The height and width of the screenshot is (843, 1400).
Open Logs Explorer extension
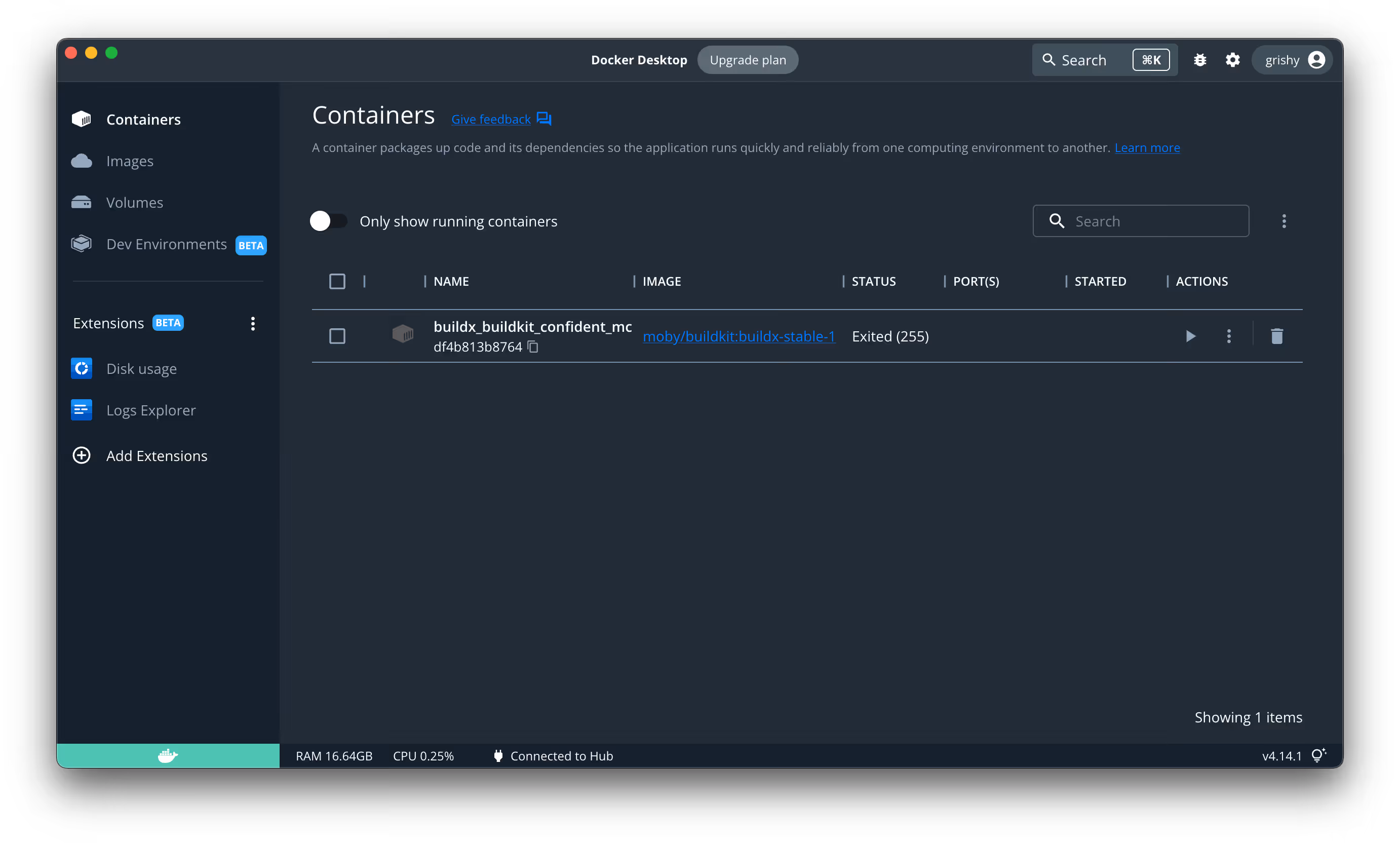(x=150, y=410)
